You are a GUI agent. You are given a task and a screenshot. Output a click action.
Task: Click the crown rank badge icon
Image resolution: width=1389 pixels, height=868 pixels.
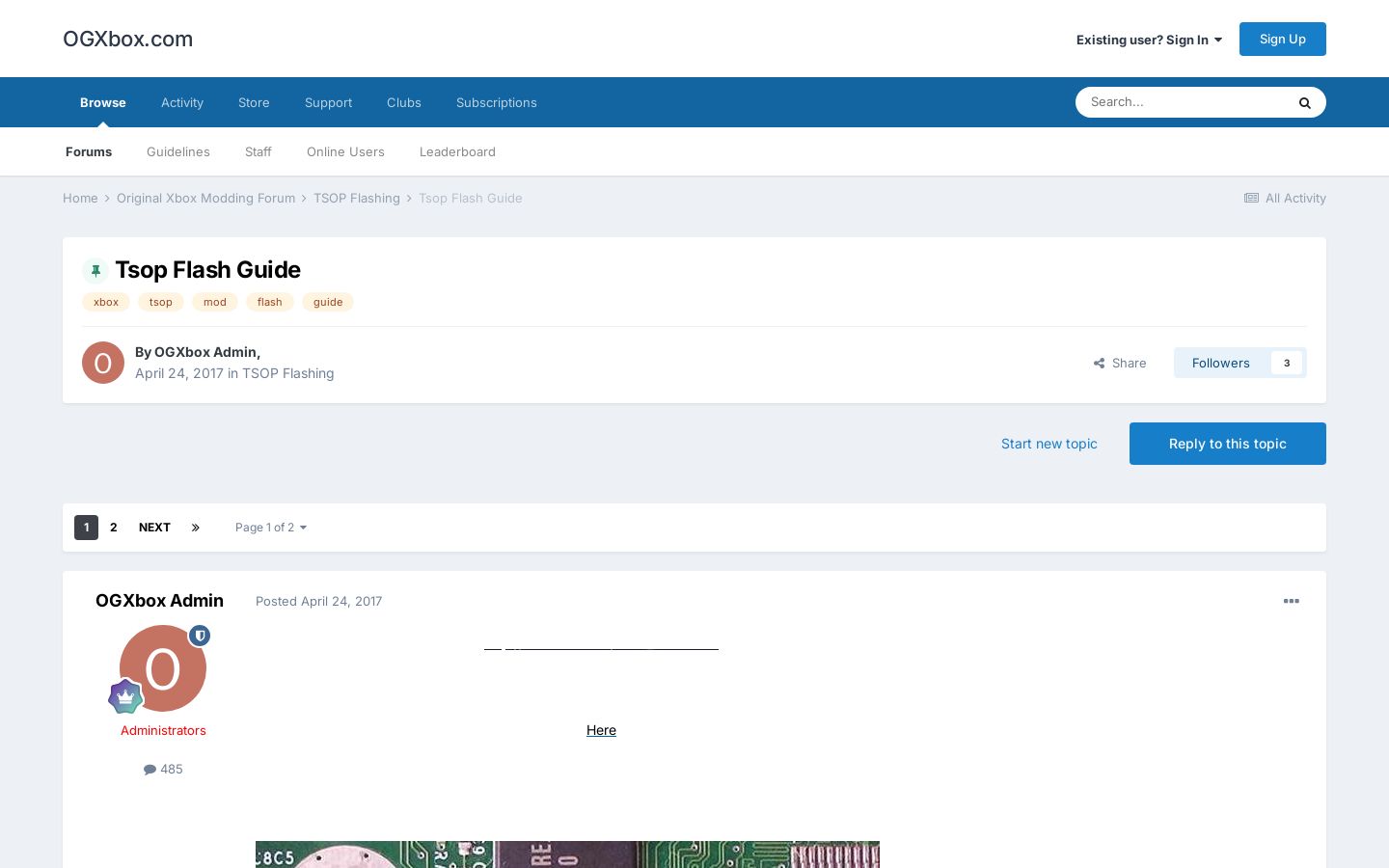point(125,696)
